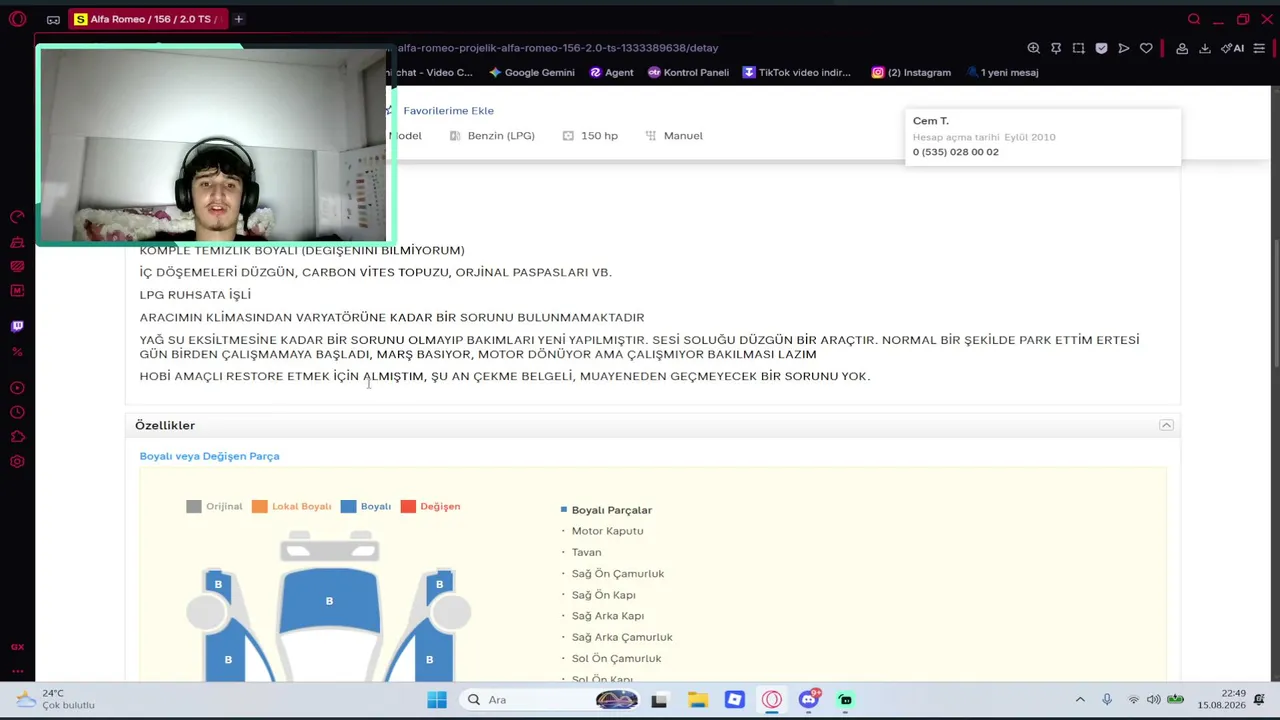This screenshot has width=1280, height=720.
Task: Click the Tavan list entry
Action: 586,552
